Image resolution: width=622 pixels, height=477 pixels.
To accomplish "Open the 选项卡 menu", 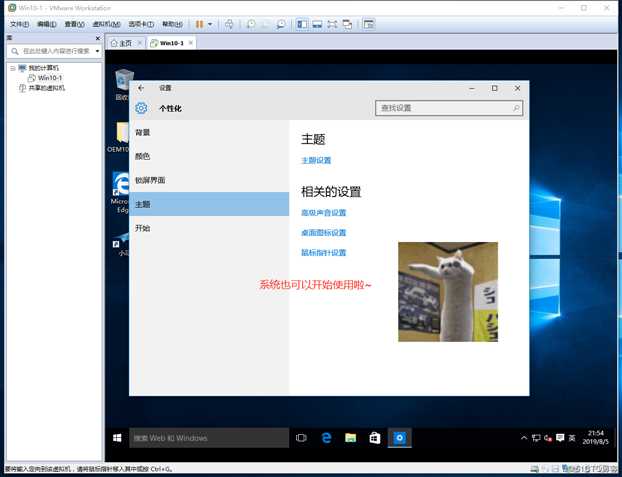I will coord(141,25).
